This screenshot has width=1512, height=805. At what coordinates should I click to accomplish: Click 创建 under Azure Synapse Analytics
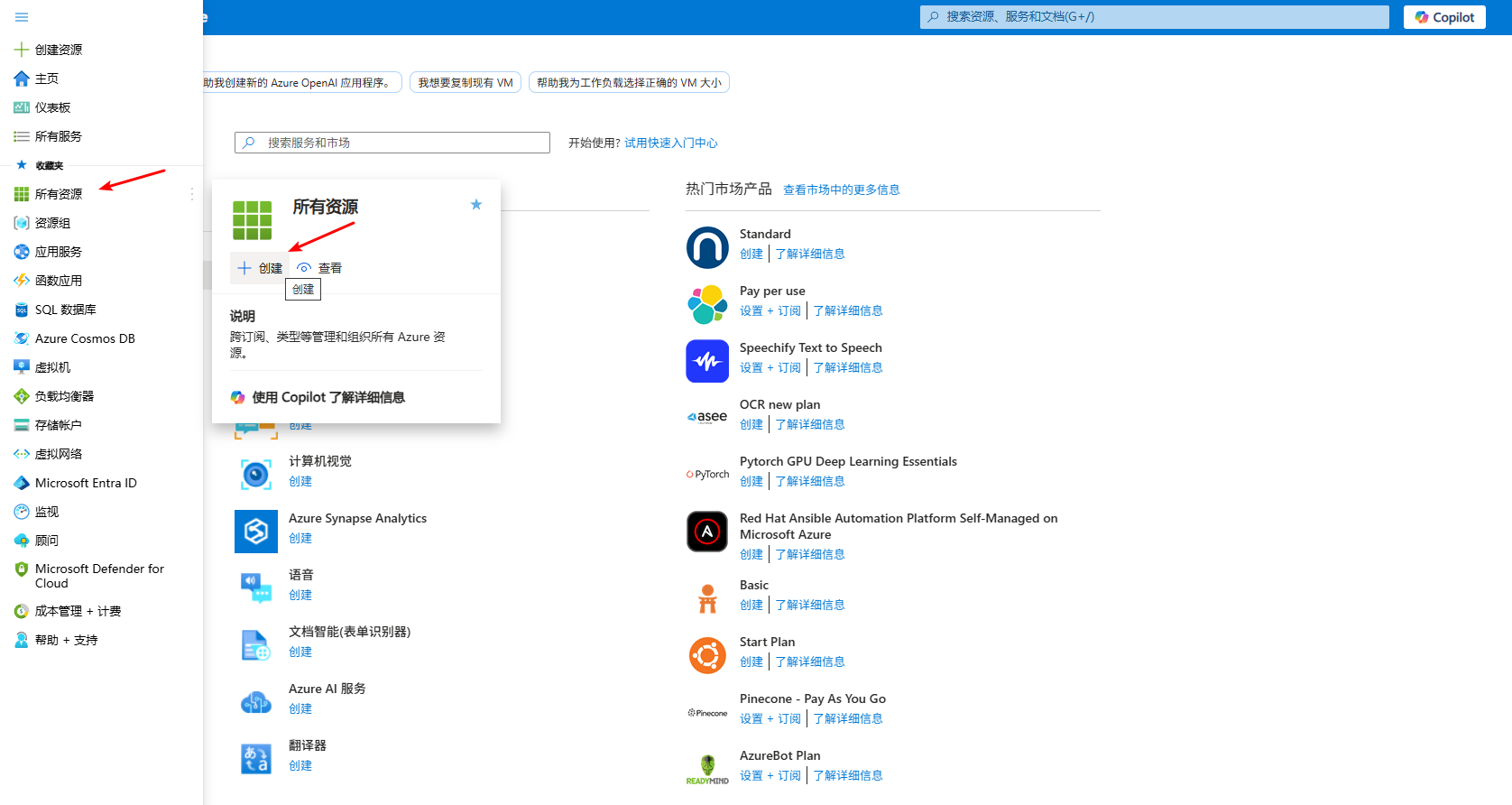tap(300, 538)
